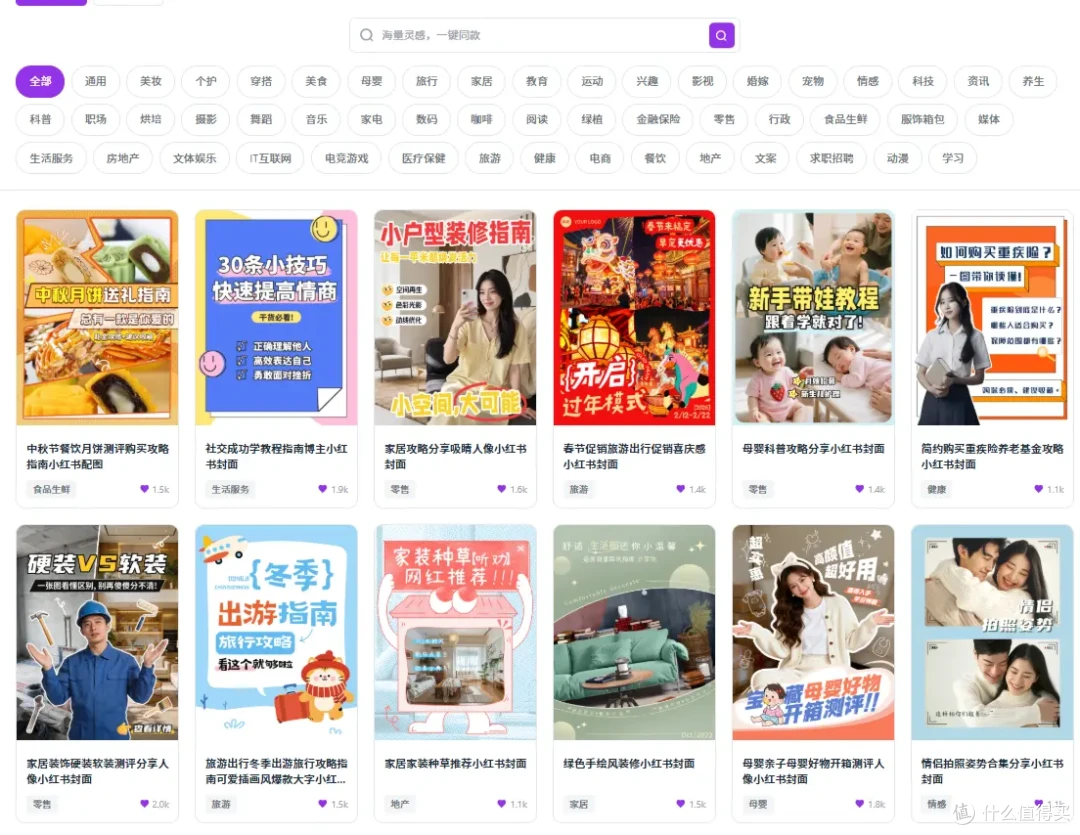Open the 30条小技巧快速提高情商 template thumbnail
The image size is (1080, 835).
276,318
